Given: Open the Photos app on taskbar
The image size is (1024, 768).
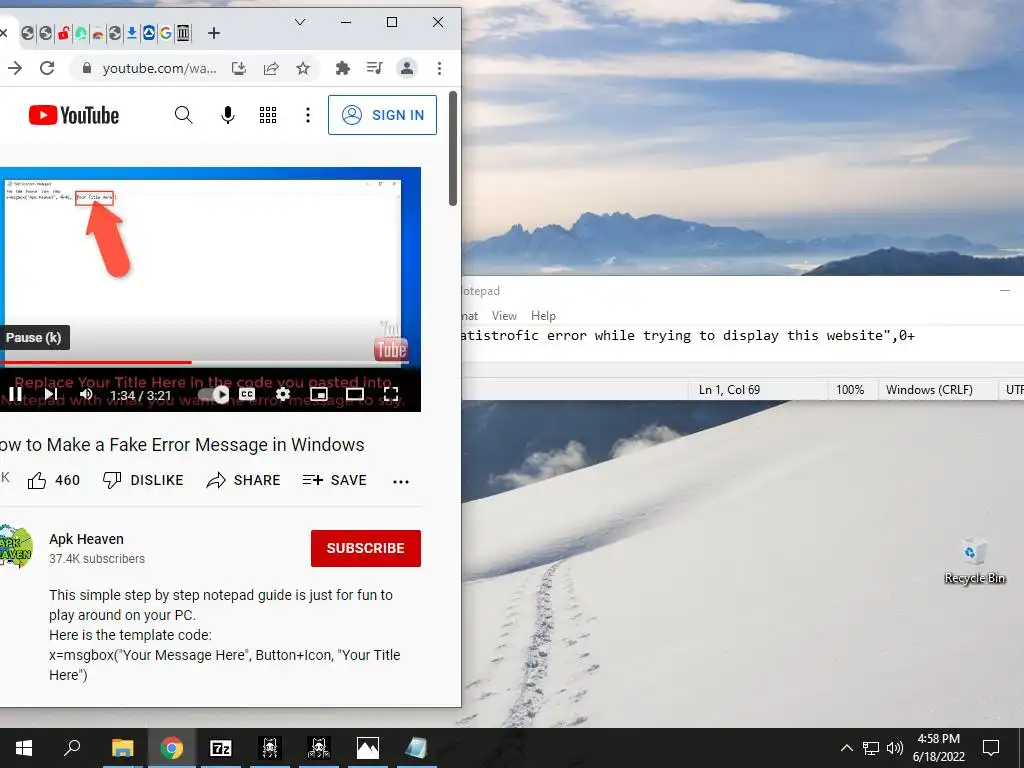Looking at the screenshot, I should pos(368,748).
